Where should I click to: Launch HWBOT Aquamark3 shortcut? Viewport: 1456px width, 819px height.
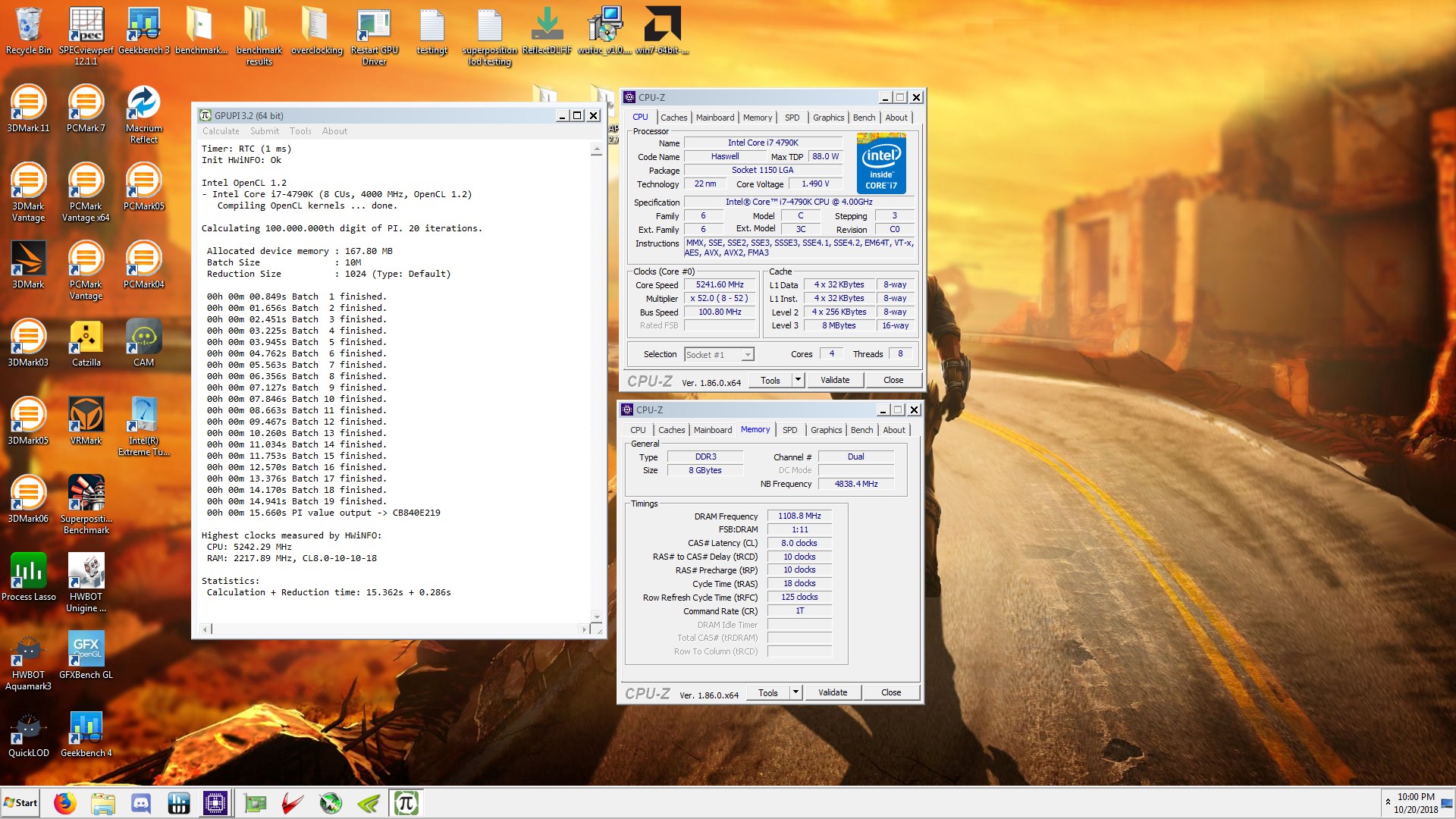[x=28, y=661]
